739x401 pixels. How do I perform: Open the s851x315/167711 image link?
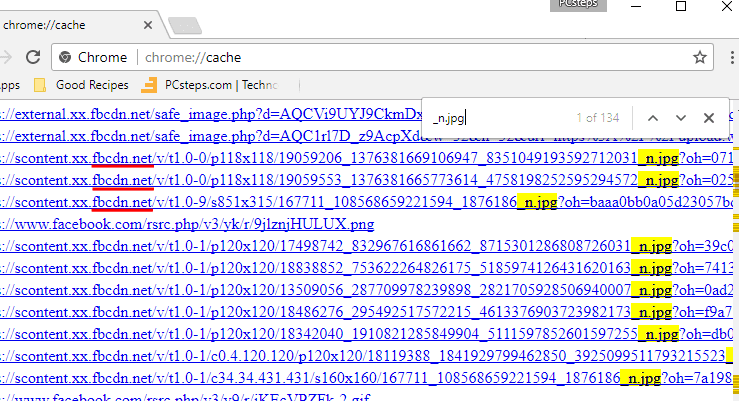click(367, 202)
